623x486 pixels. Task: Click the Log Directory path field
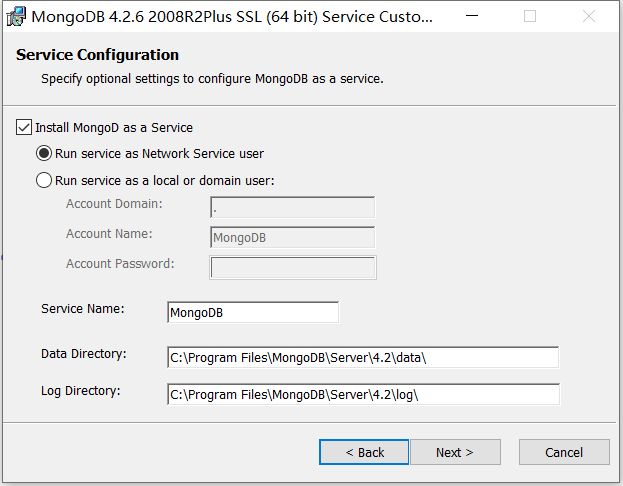[362, 394]
